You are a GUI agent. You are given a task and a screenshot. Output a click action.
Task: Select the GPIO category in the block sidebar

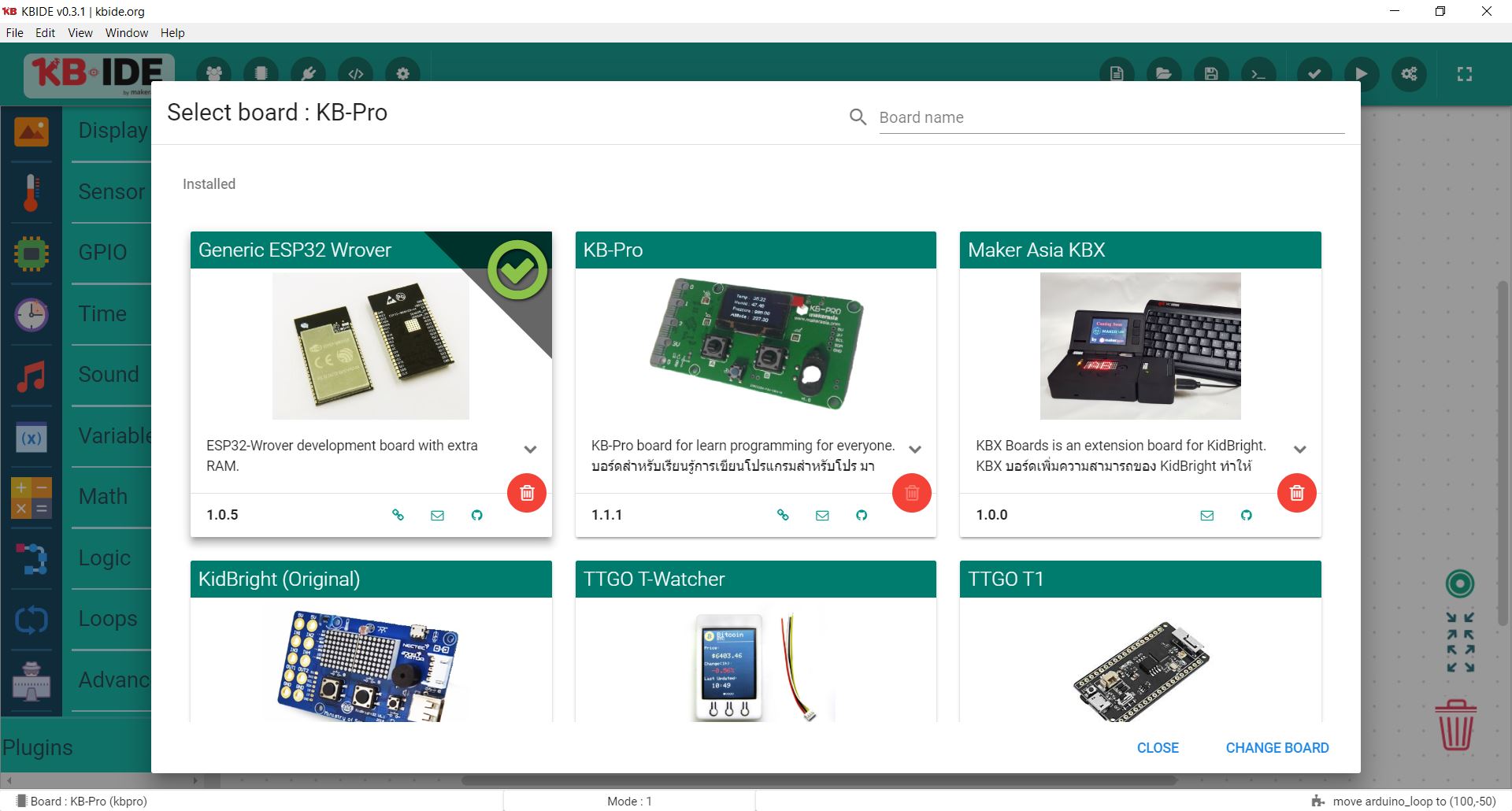pos(31,252)
